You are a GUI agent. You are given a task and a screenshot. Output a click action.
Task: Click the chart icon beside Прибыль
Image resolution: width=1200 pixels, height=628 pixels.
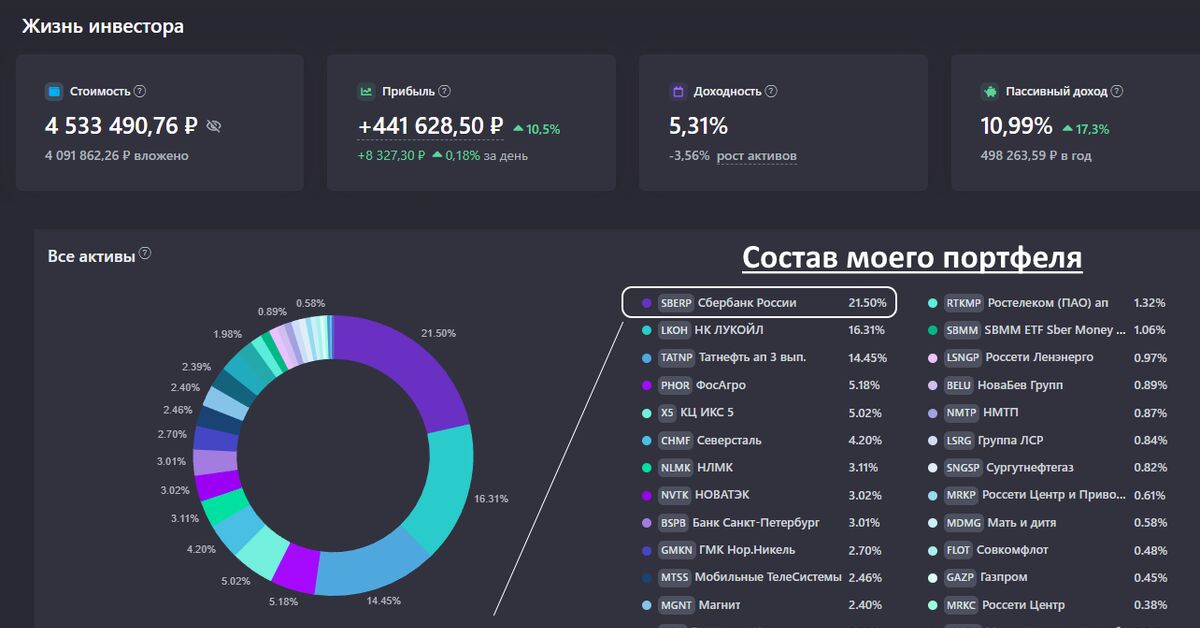tap(366, 91)
